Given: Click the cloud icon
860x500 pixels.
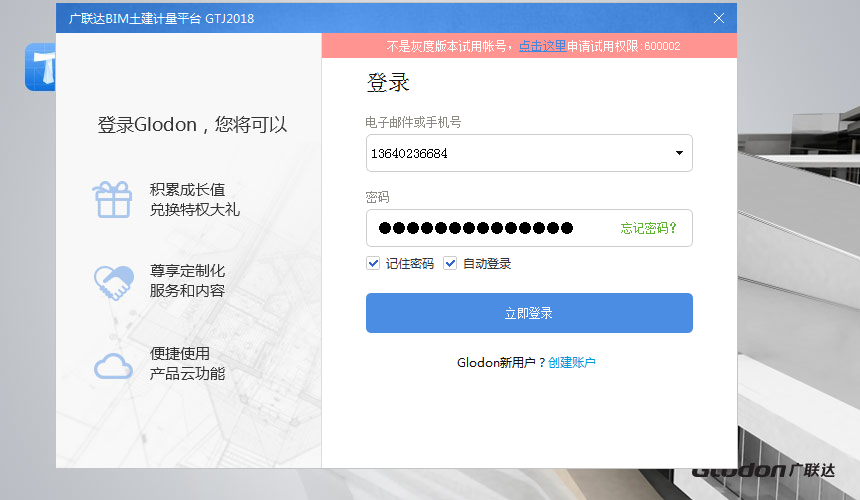Looking at the screenshot, I should pyautogui.click(x=114, y=366).
